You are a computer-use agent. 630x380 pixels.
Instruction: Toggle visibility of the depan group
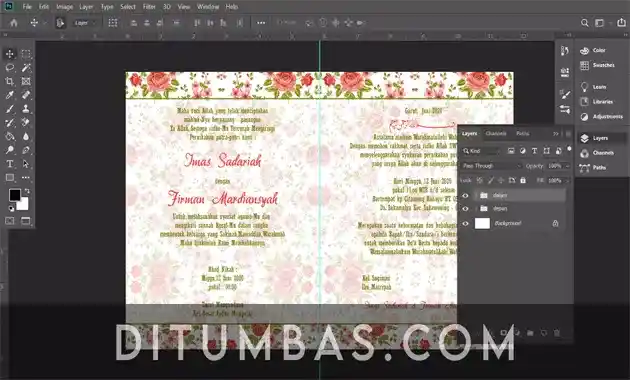point(465,208)
